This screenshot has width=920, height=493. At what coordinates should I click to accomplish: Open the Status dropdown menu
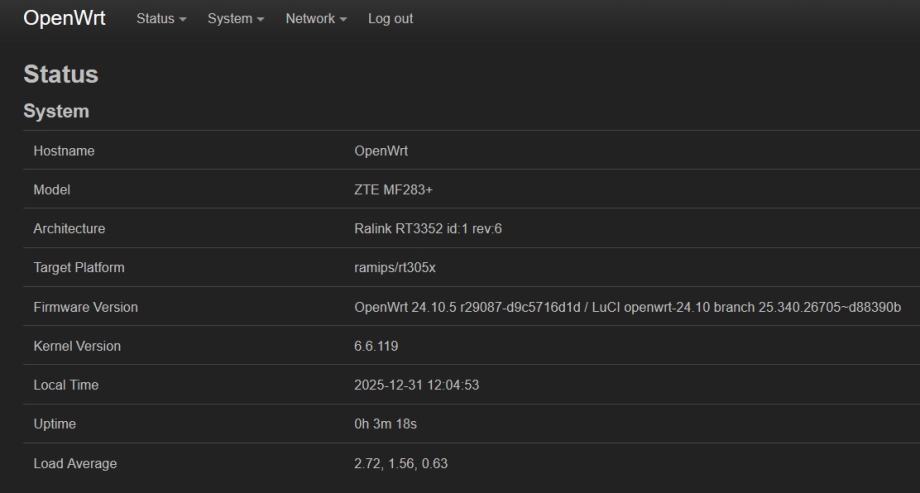tap(161, 19)
